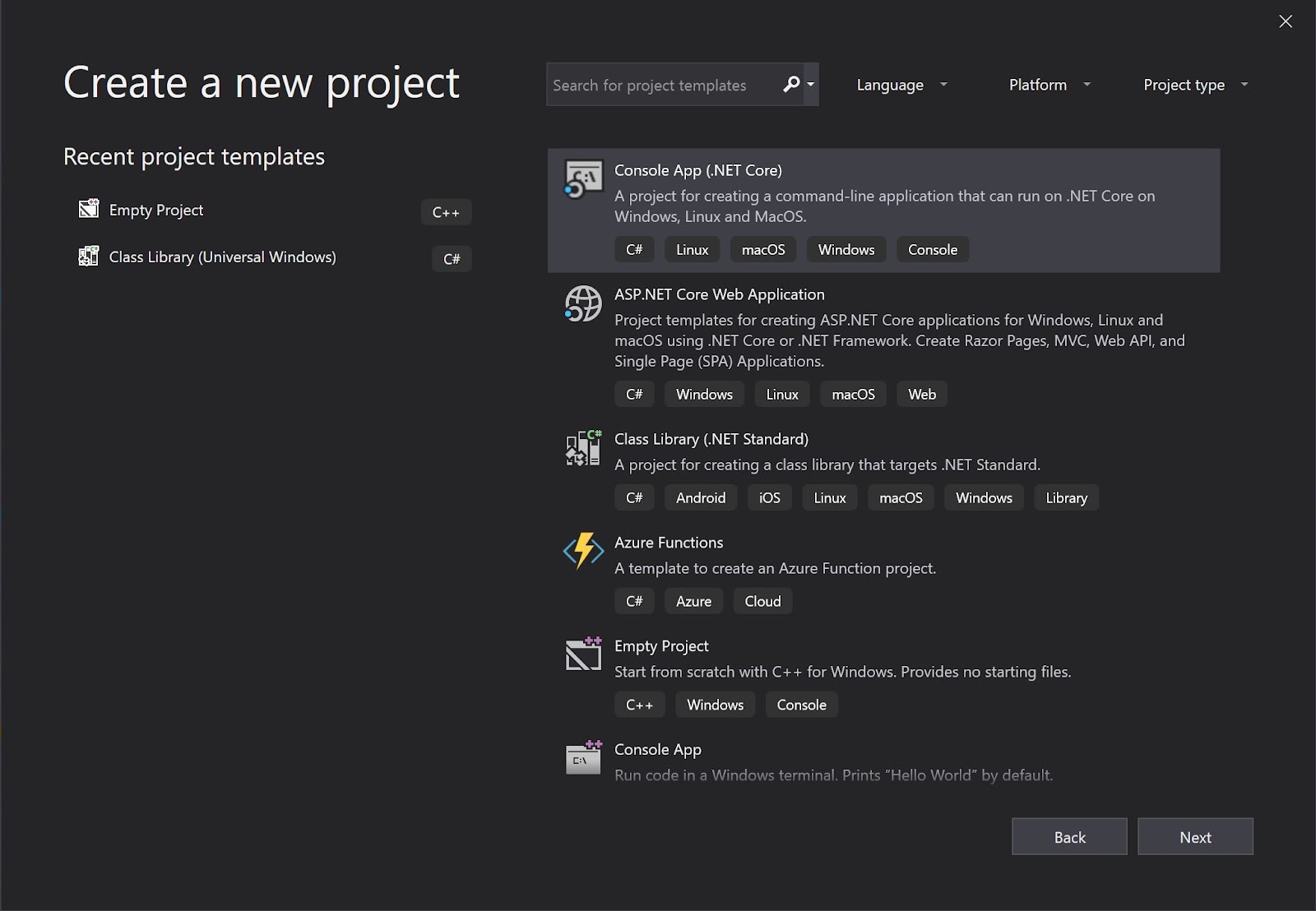Expand the Platform filter dropdown

coord(1049,85)
